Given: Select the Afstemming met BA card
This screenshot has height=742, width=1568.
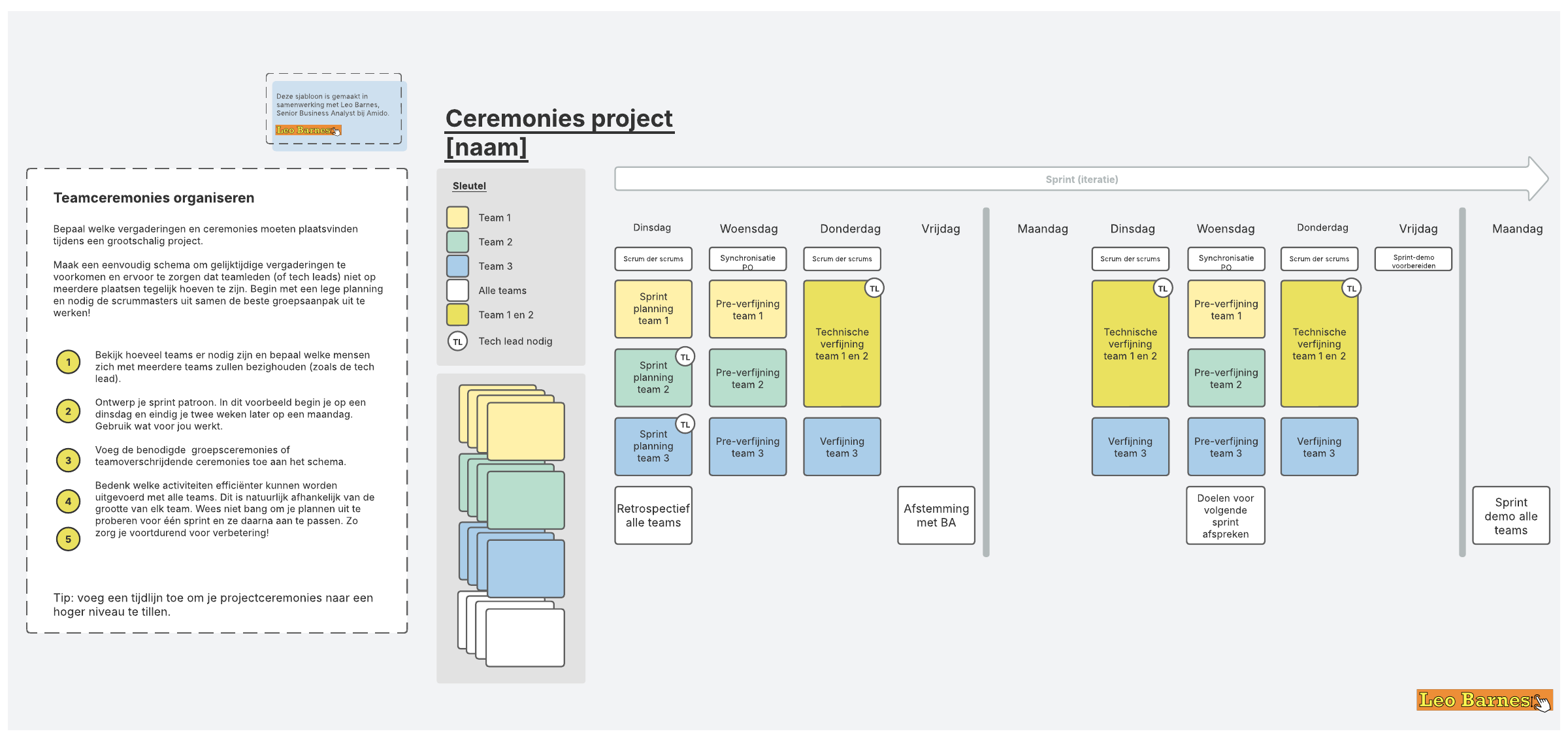Looking at the screenshot, I should pos(936,515).
